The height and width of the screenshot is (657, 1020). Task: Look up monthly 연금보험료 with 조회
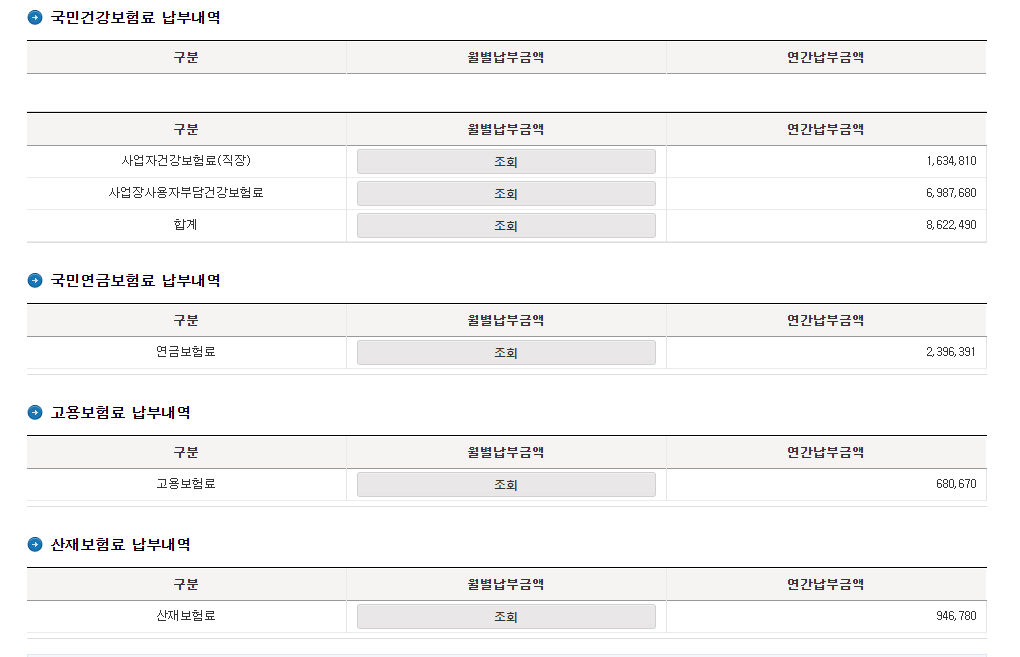pos(506,353)
